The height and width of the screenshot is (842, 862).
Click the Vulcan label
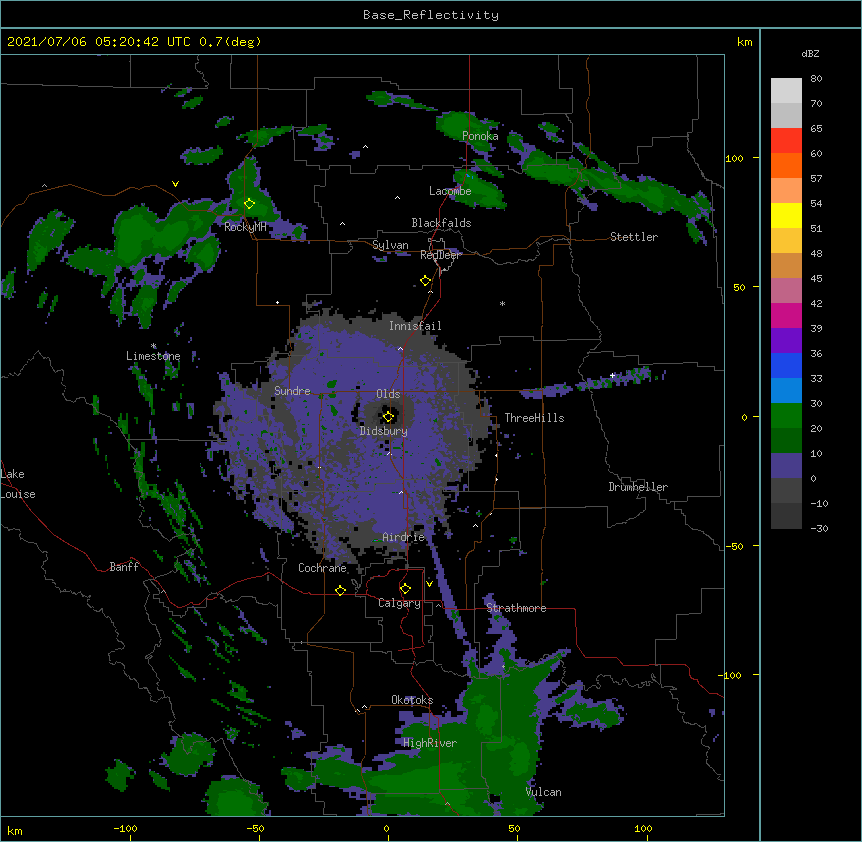(x=543, y=792)
